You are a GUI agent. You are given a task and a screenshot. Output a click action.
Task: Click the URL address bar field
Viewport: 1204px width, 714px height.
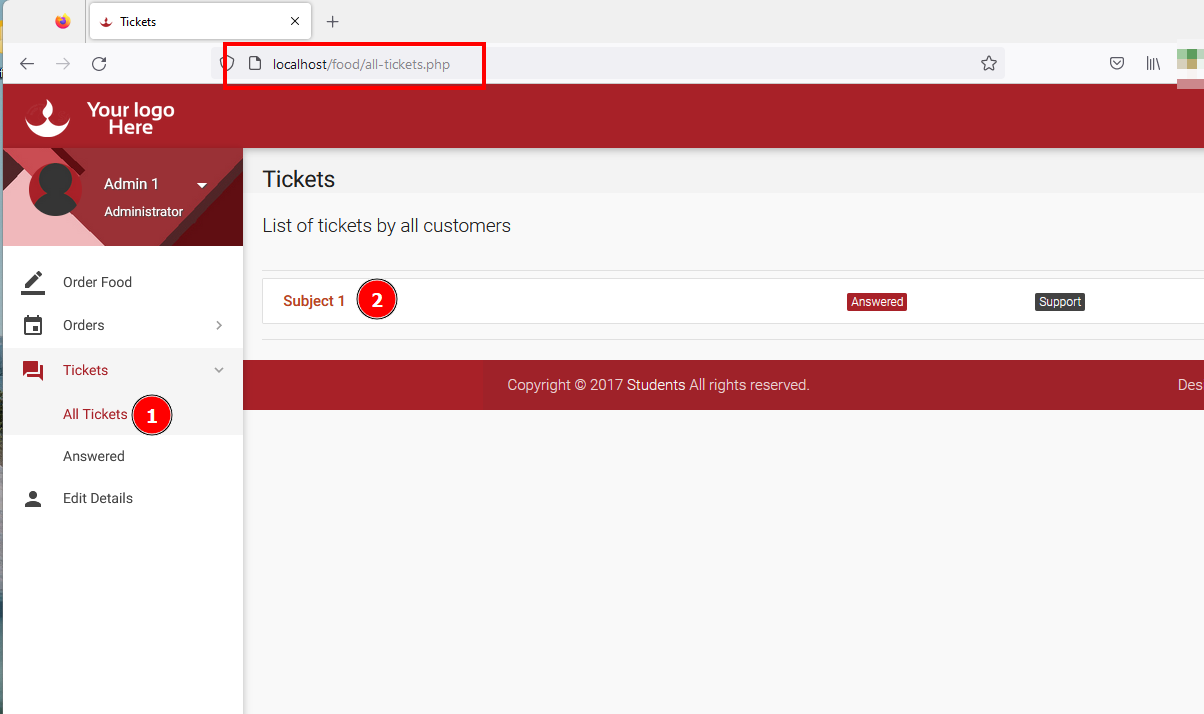point(600,64)
